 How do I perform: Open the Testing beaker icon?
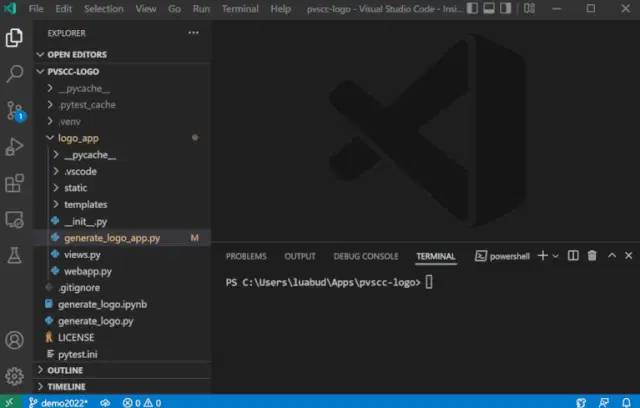point(14,255)
